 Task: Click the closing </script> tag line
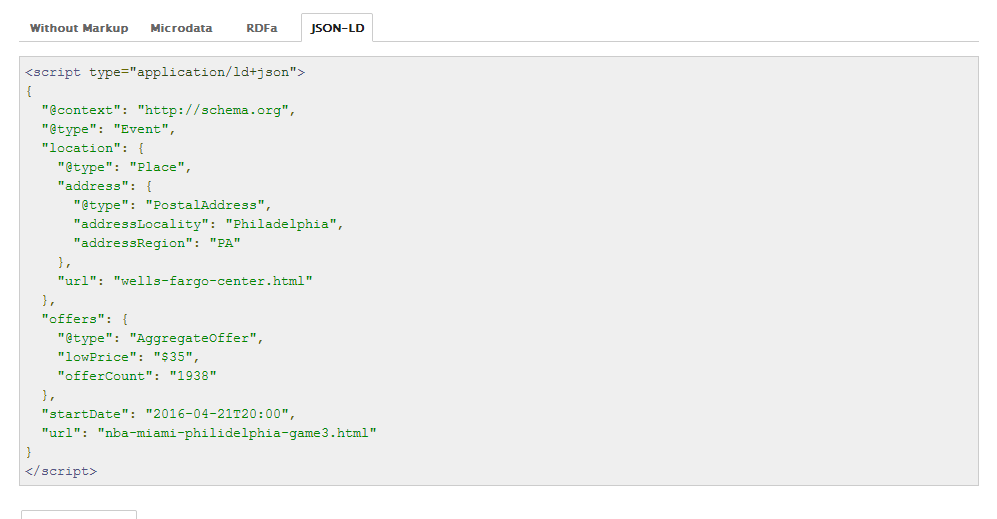tap(61, 472)
